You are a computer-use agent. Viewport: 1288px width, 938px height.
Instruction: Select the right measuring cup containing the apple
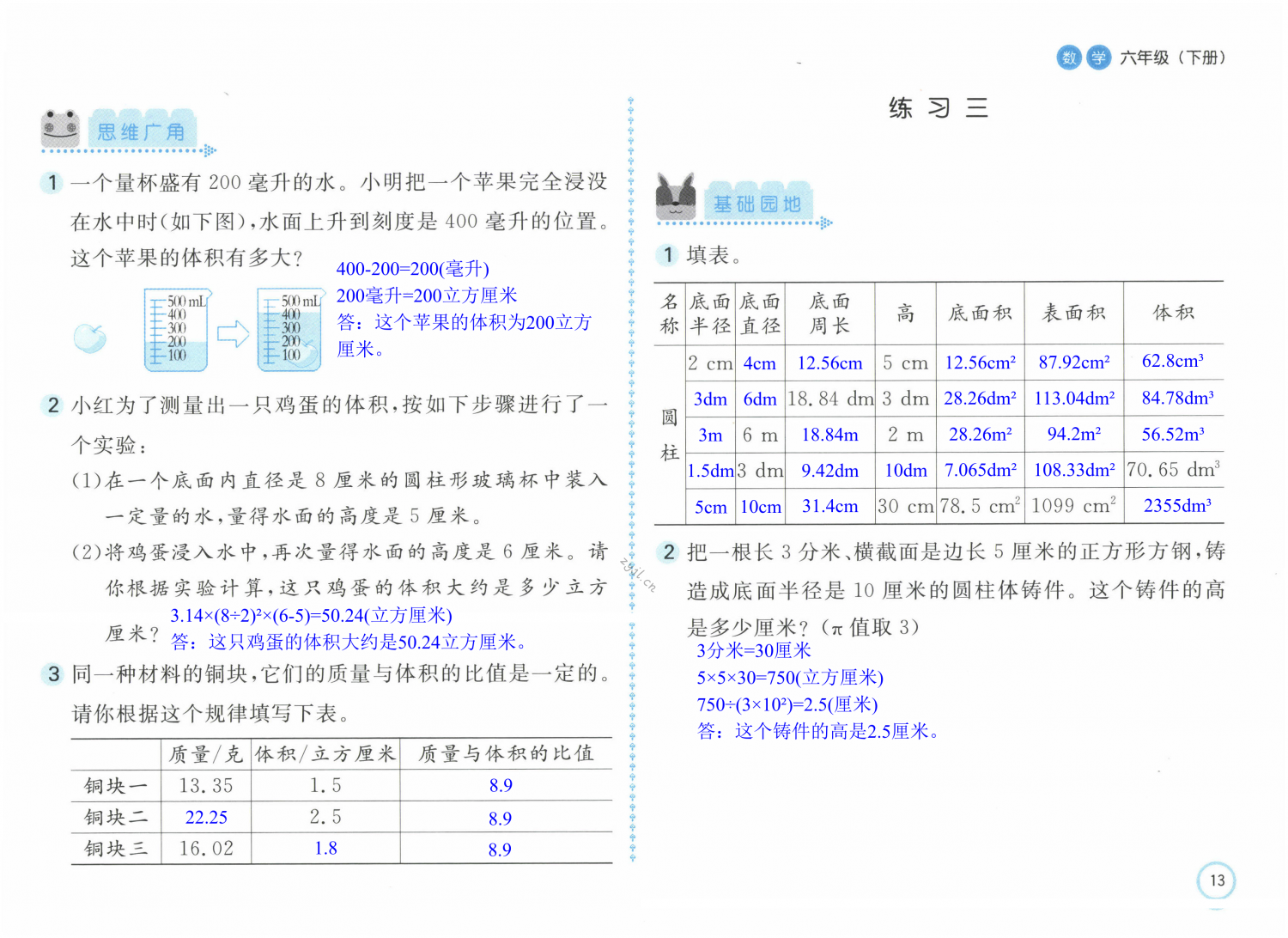[x=290, y=330]
